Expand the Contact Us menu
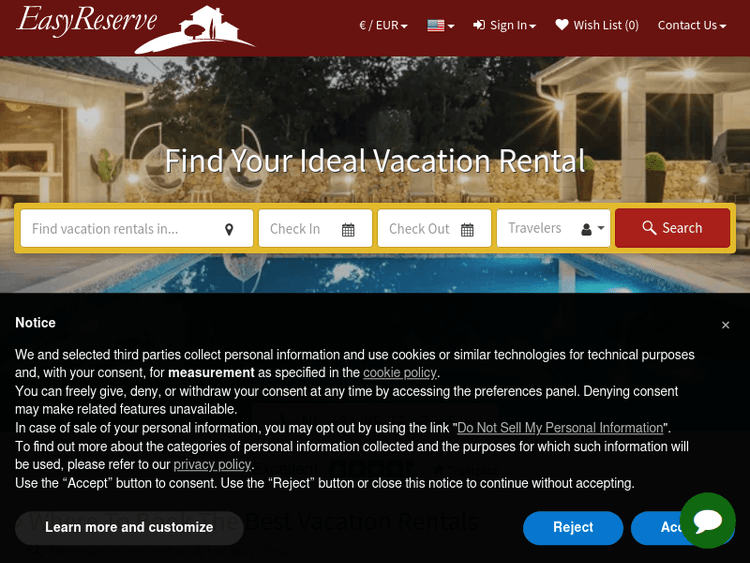 coord(692,25)
